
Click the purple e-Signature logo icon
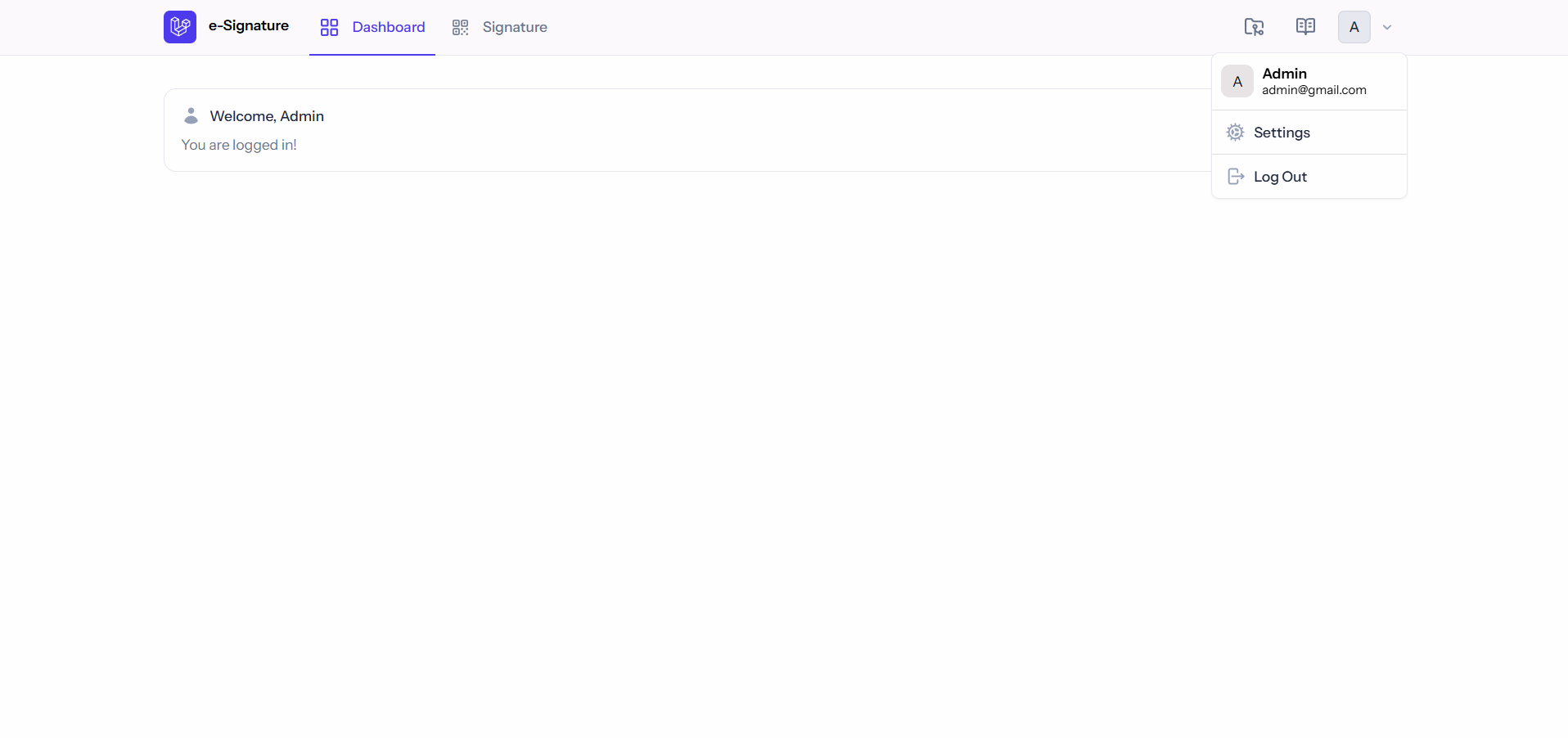179,27
